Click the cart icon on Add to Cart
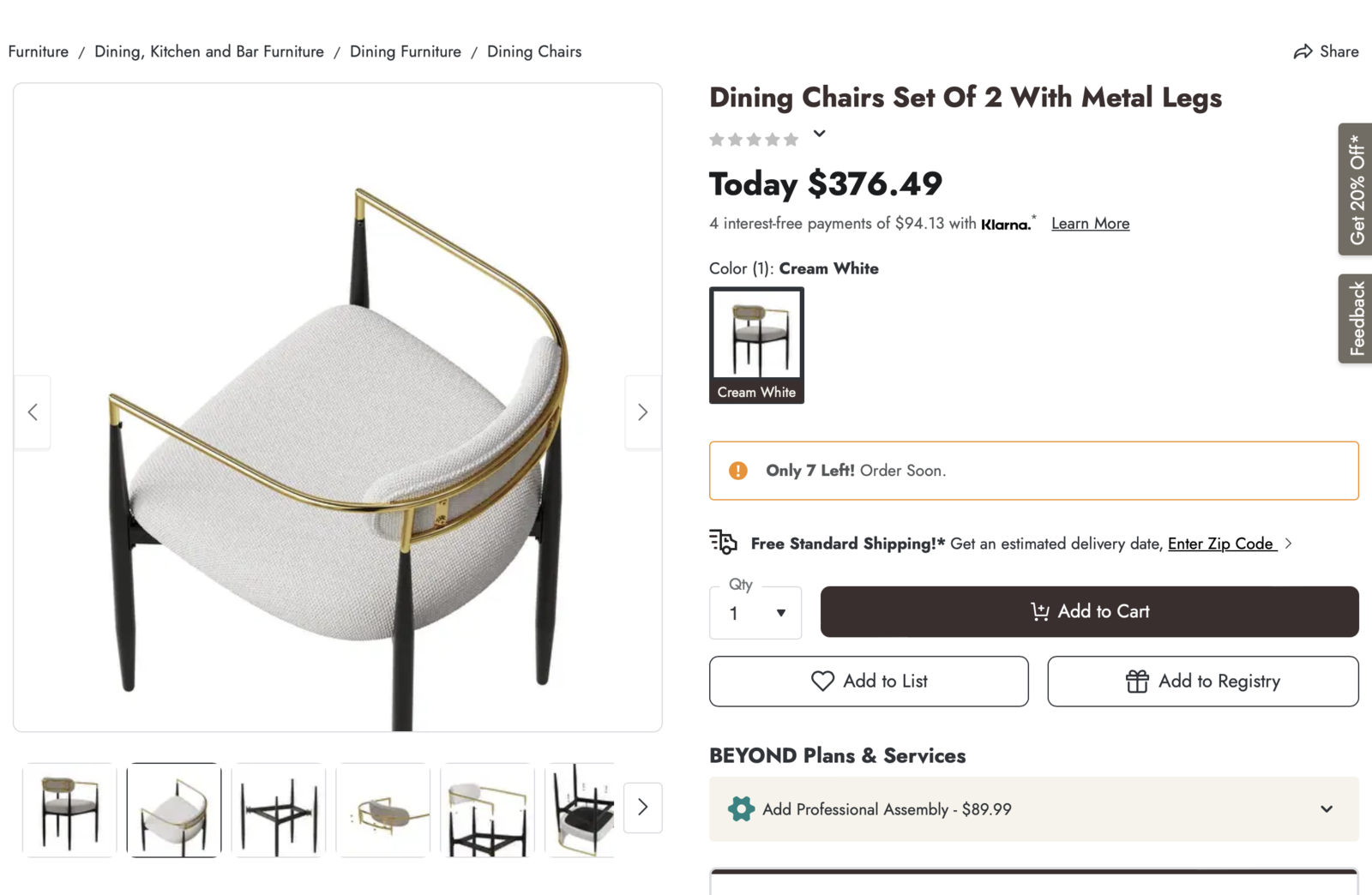Viewport: 1372px width, 895px height. 1039,611
